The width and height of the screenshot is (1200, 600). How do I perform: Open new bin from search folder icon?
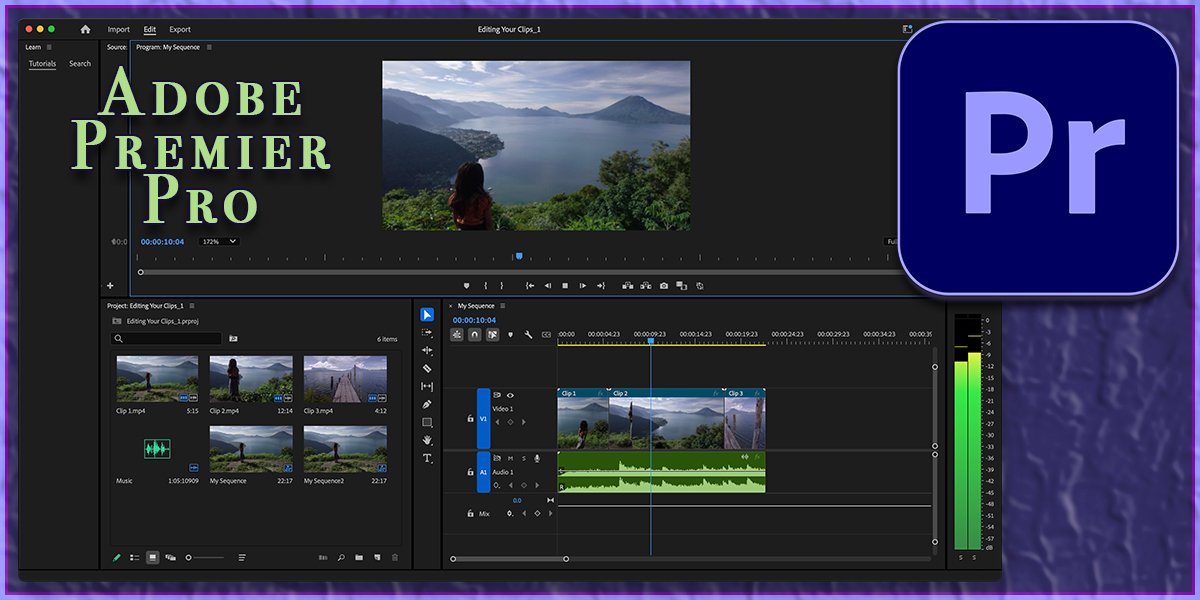[233, 339]
